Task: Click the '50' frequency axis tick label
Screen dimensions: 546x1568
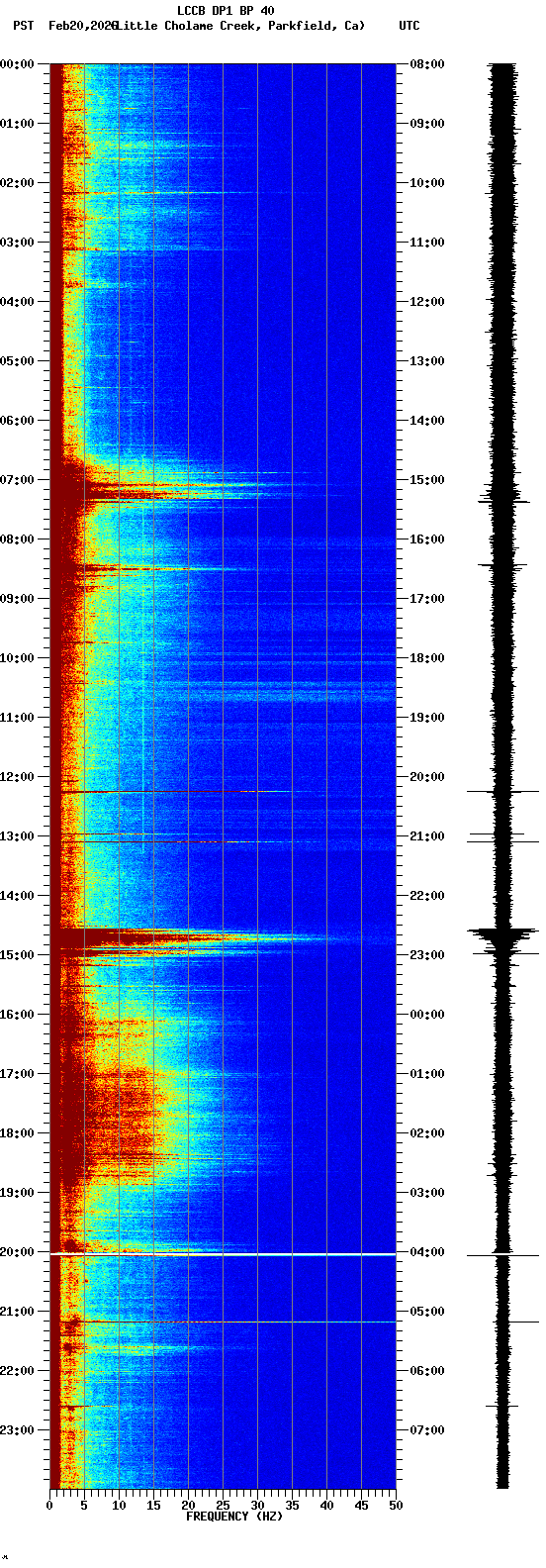Action: pos(396,1506)
